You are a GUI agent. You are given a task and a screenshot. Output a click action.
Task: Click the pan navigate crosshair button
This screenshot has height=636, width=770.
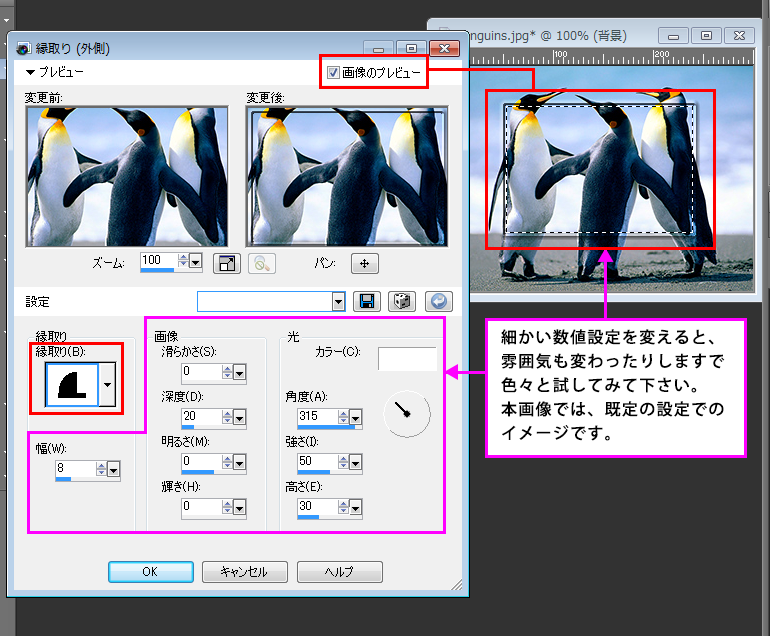tap(364, 263)
